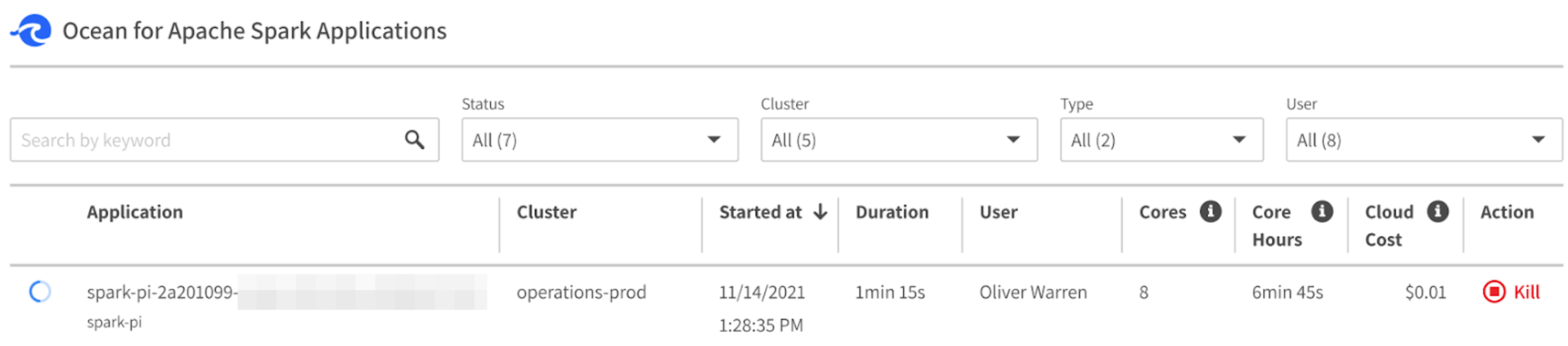Open the spark-pi-2a201099 application link
Screen dimensions: 1568x346
pos(162,292)
